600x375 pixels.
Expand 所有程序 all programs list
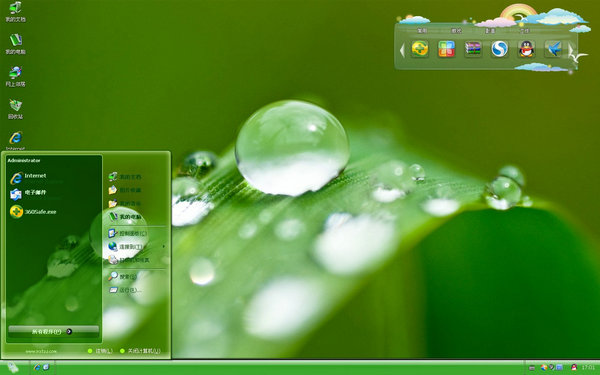click(54, 331)
